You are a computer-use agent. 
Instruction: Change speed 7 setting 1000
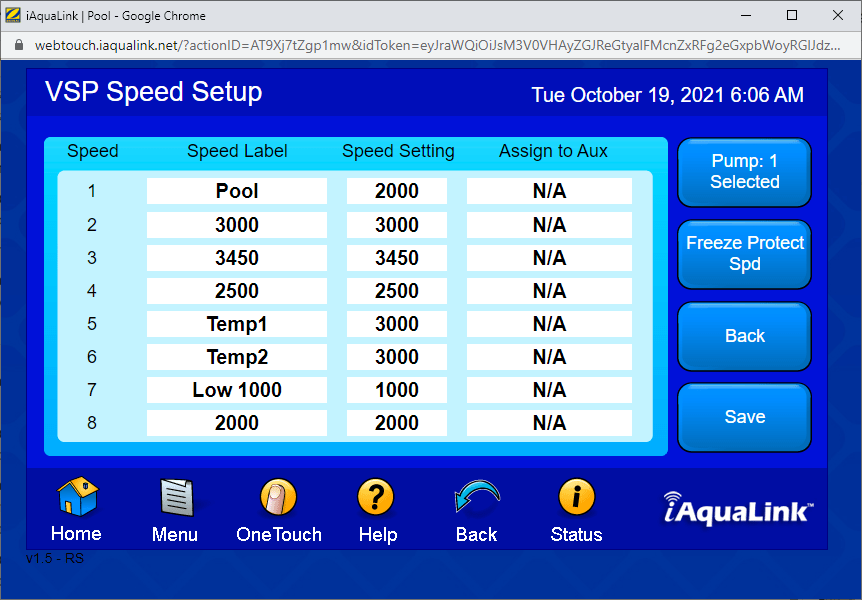pos(397,390)
